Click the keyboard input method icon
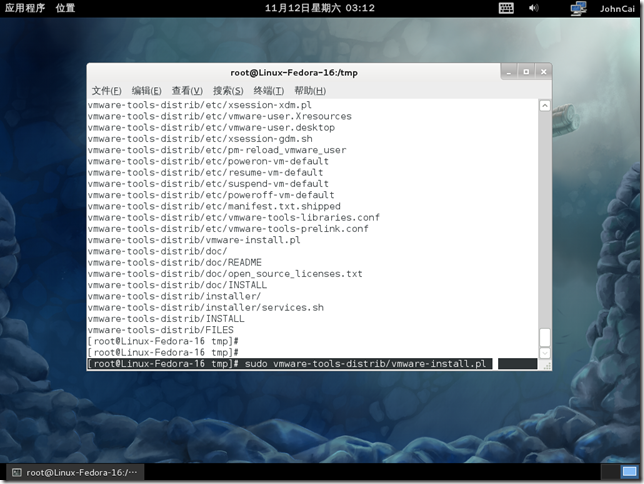644x484 pixels. pos(506,8)
